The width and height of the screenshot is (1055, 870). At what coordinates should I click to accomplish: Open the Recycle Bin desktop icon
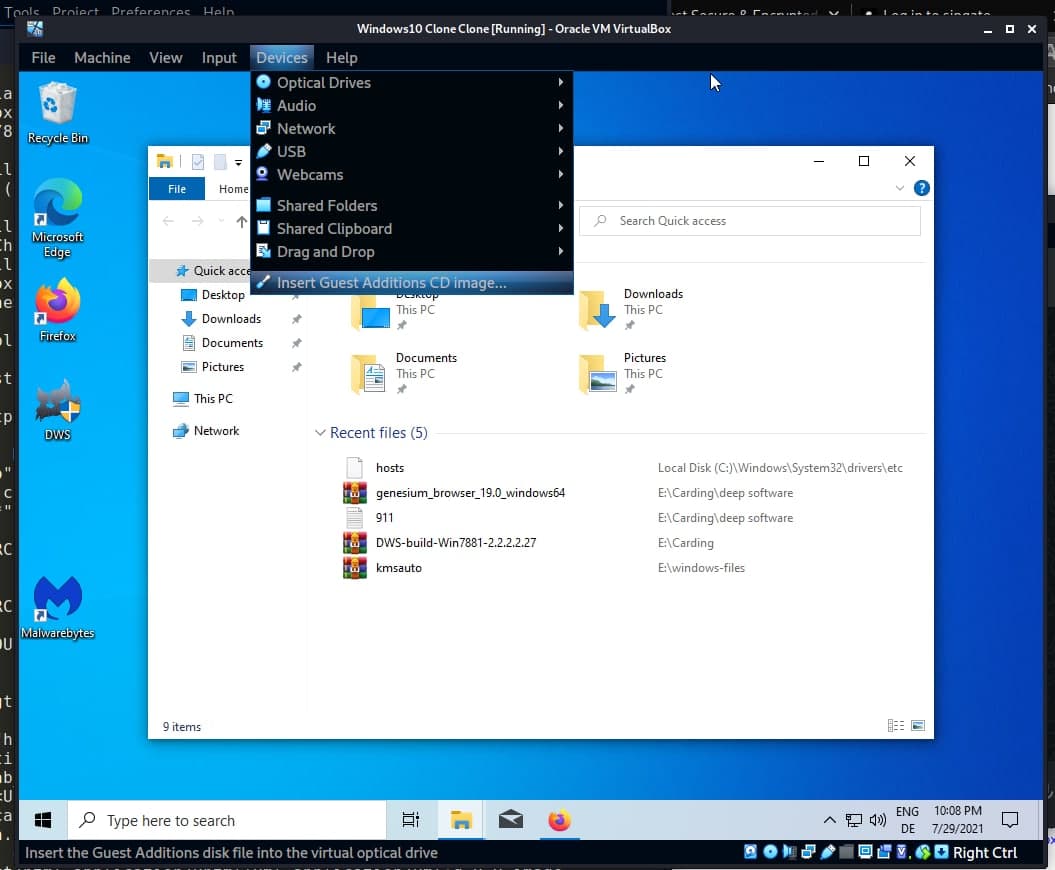coord(57,112)
